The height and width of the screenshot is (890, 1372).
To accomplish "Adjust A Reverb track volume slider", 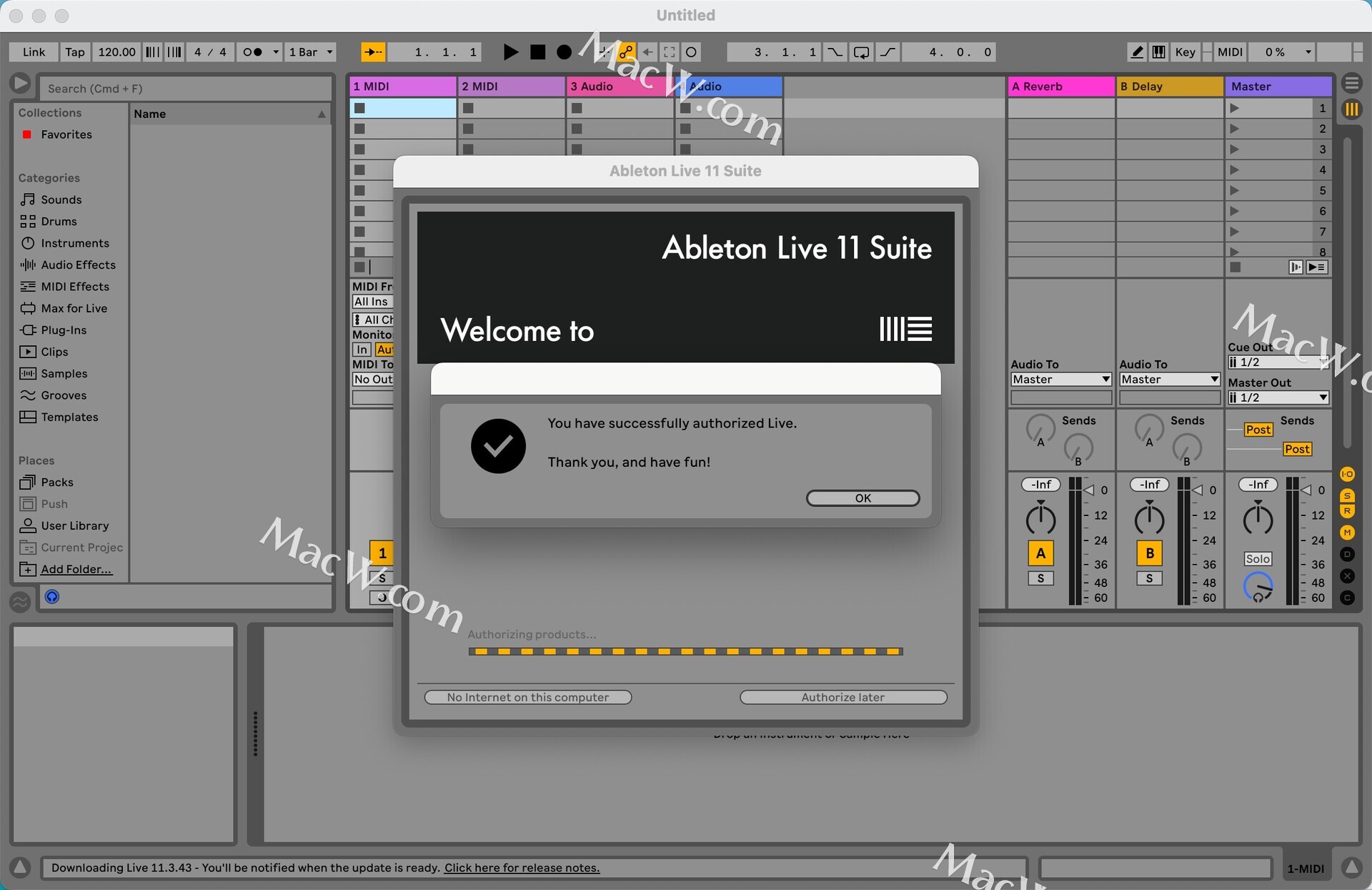I will tap(1089, 490).
